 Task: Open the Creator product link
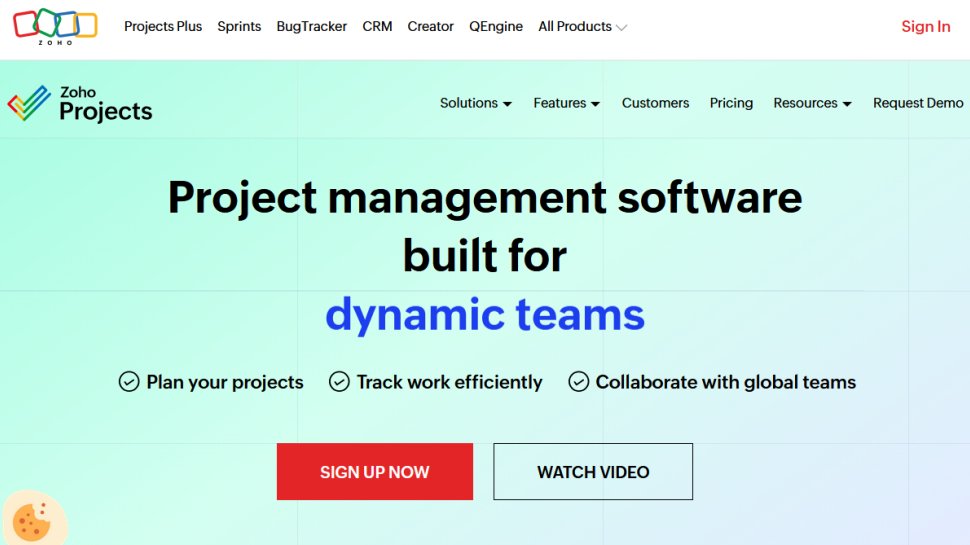click(x=430, y=27)
